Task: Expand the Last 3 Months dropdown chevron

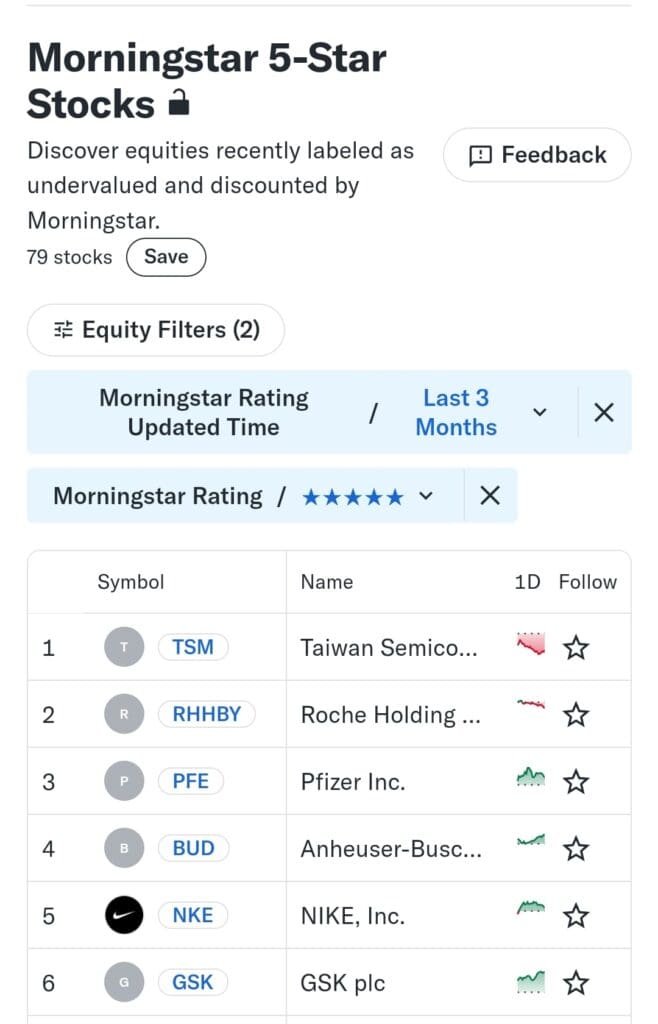Action: pyautogui.click(x=539, y=412)
